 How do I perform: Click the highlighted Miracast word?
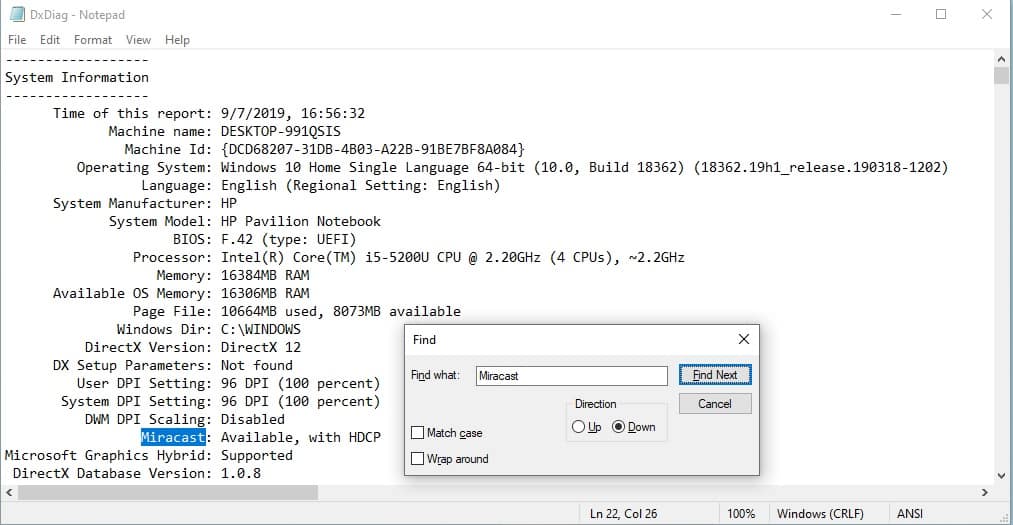[173, 437]
